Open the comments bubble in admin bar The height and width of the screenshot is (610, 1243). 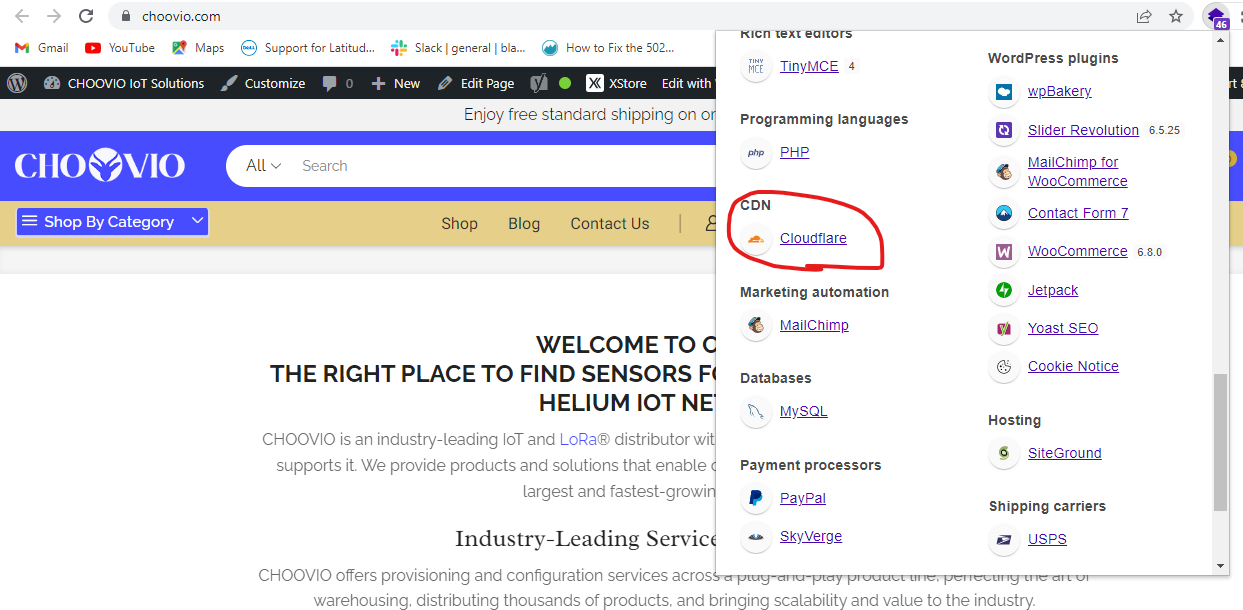(338, 83)
